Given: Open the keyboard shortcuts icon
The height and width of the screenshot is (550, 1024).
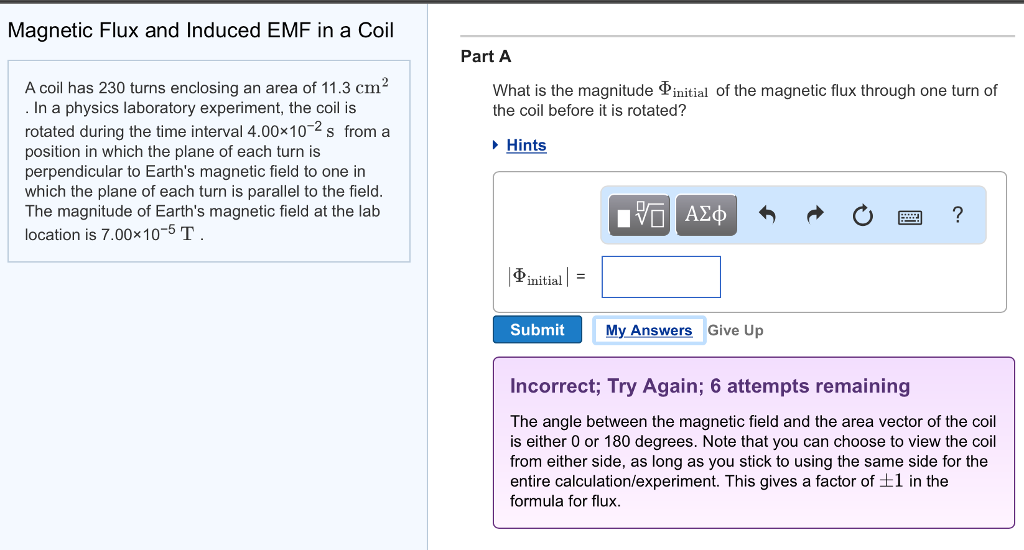Looking at the screenshot, I should coord(910,216).
